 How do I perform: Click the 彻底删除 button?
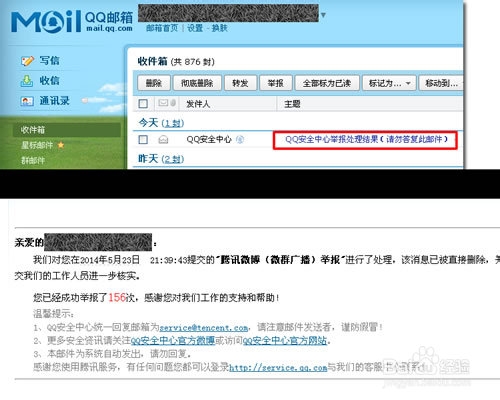tap(197, 83)
